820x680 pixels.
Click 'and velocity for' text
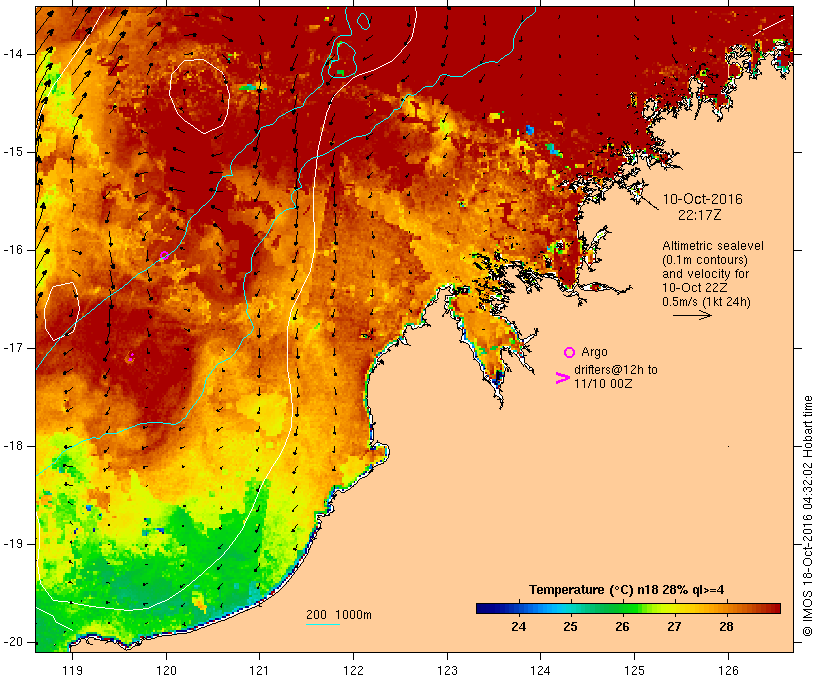click(x=705, y=274)
